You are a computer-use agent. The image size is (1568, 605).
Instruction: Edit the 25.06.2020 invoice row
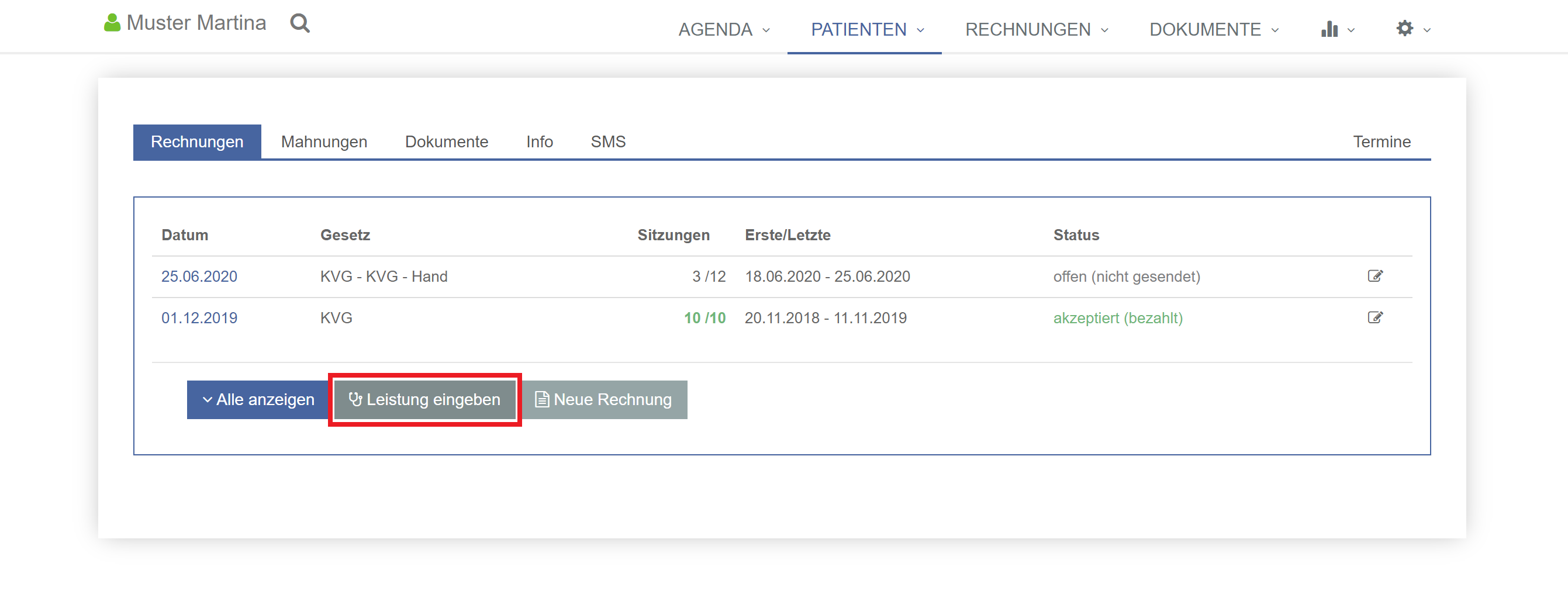(x=1374, y=276)
